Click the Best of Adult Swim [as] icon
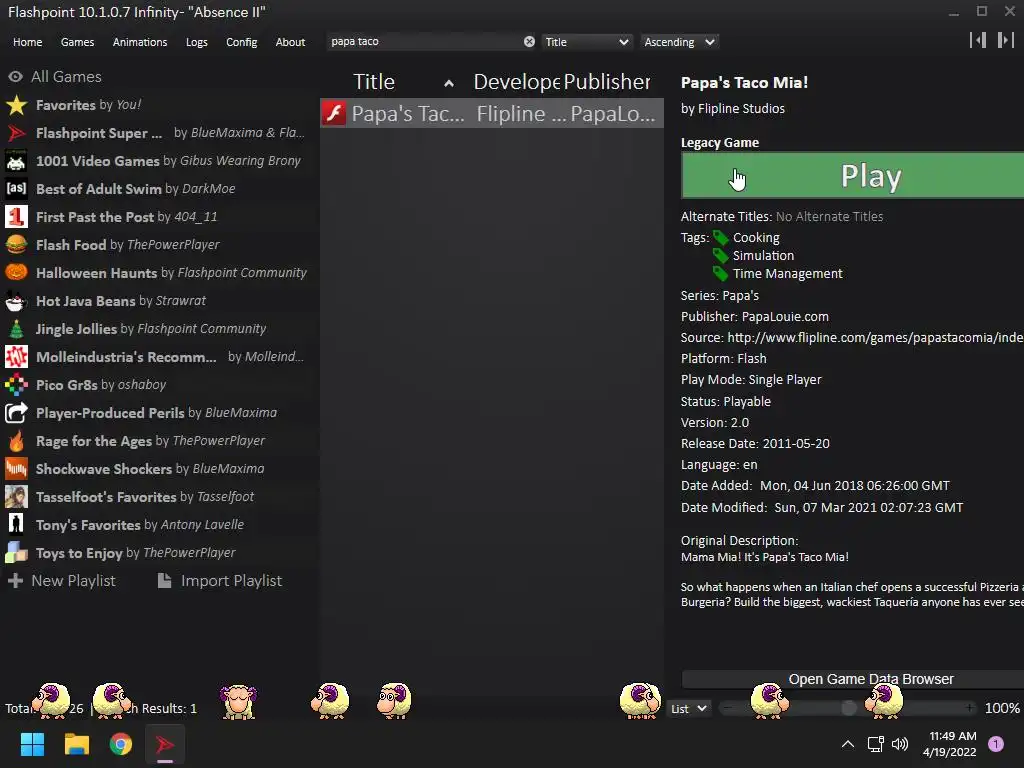This screenshot has height=768, width=1024. 16,189
